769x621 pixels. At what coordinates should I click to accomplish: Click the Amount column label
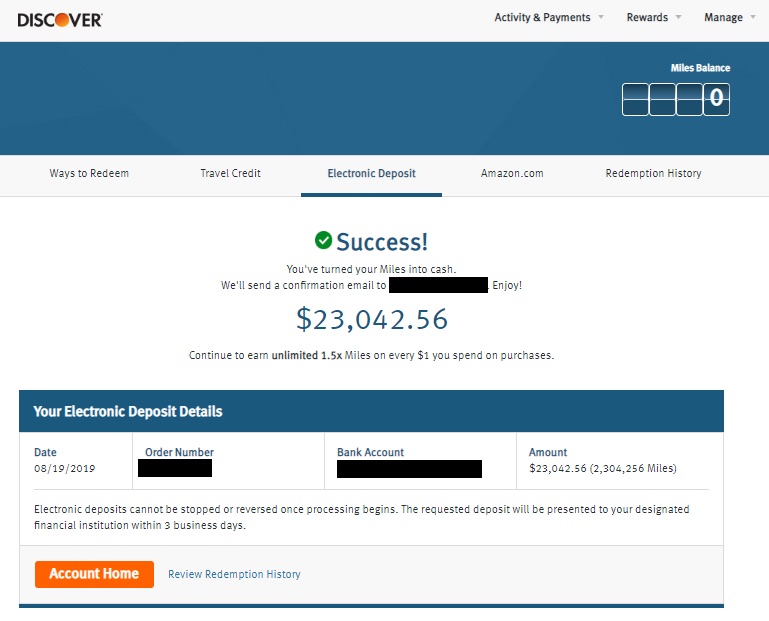(x=548, y=452)
